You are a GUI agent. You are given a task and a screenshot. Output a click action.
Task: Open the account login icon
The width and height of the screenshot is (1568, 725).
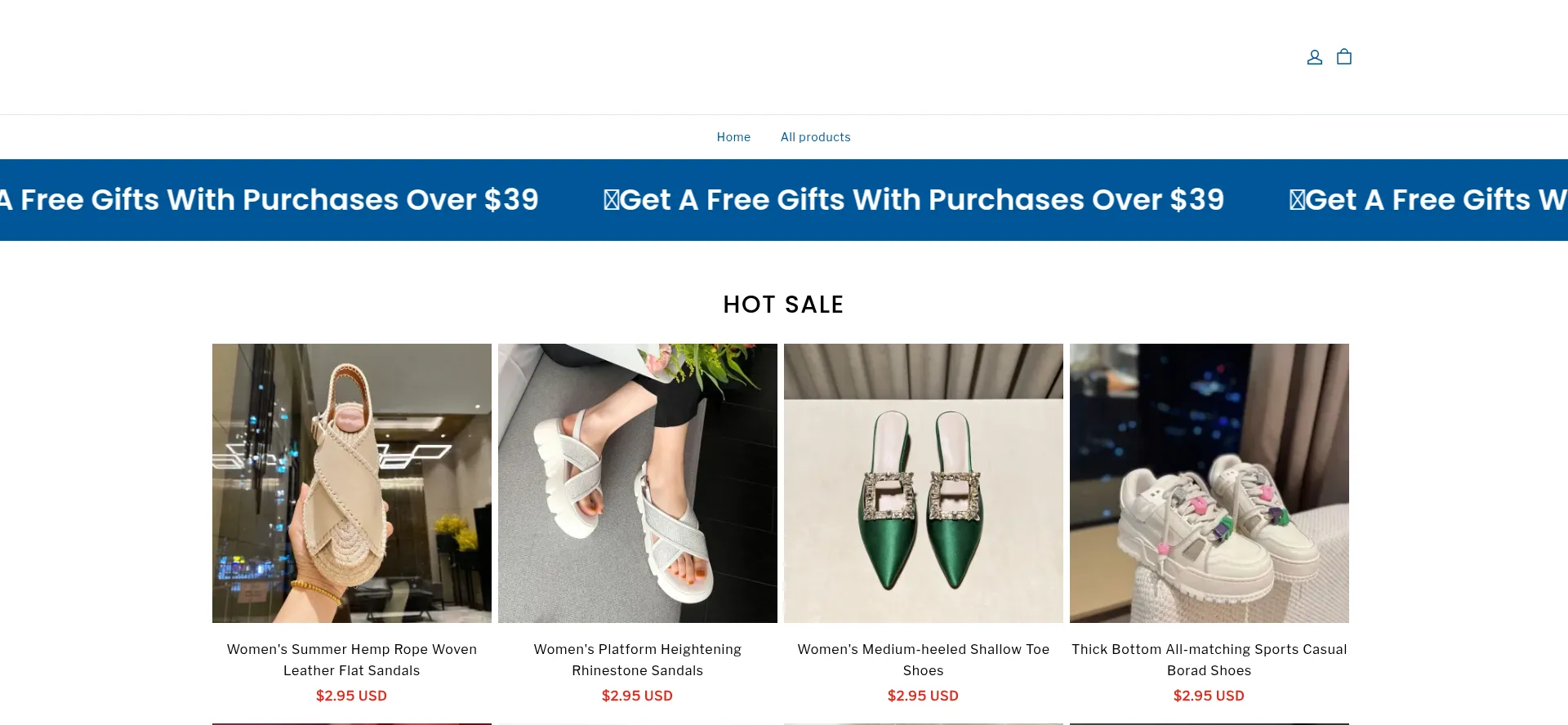(x=1314, y=57)
